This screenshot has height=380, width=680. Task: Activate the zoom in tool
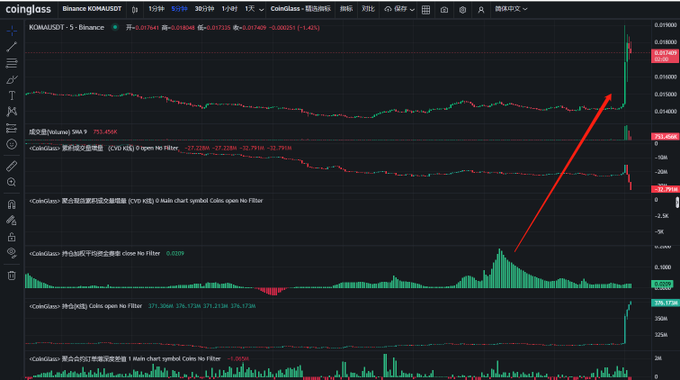tap(12, 182)
